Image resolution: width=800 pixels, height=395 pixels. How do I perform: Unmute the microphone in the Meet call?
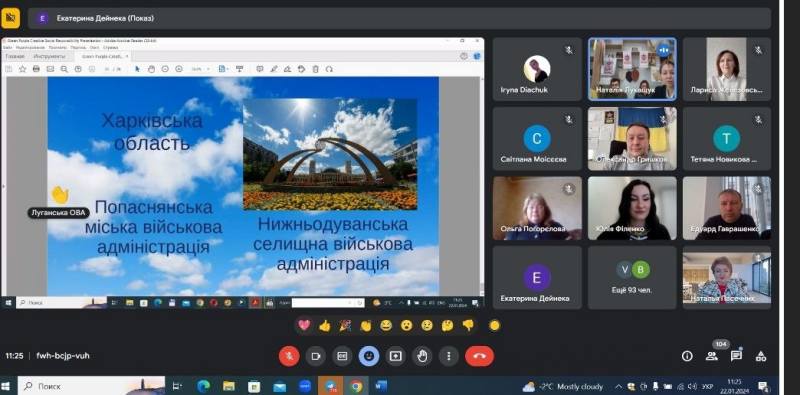click(x=289, y=356)
